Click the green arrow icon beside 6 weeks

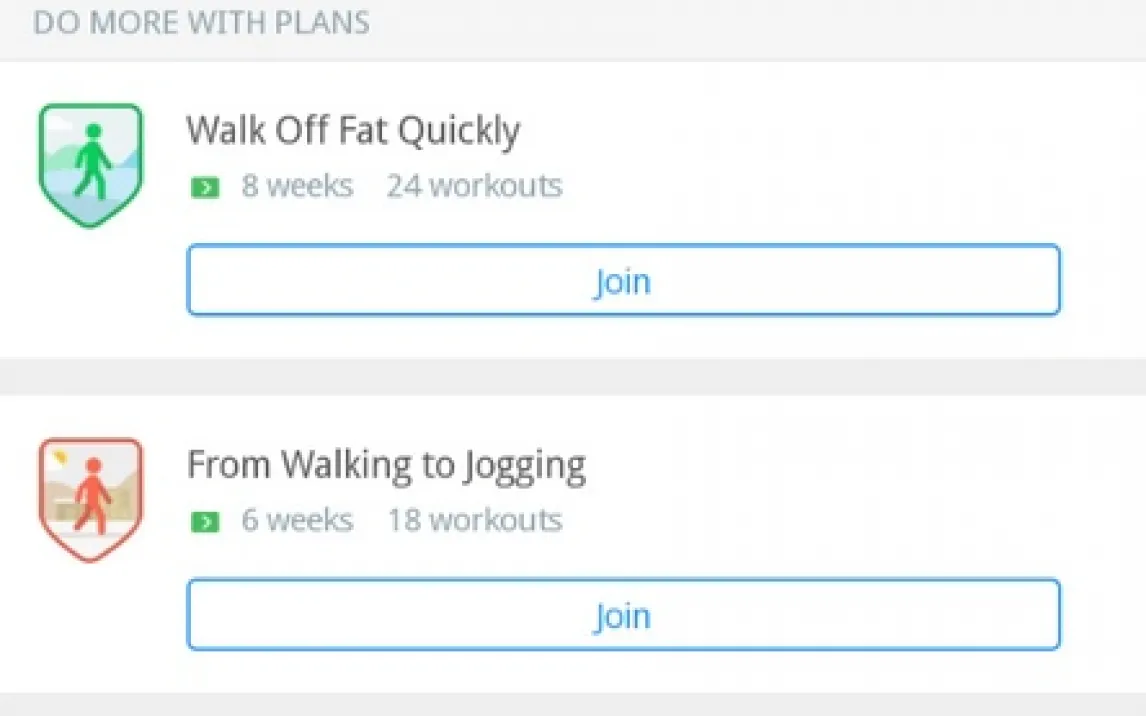[205, 521]
